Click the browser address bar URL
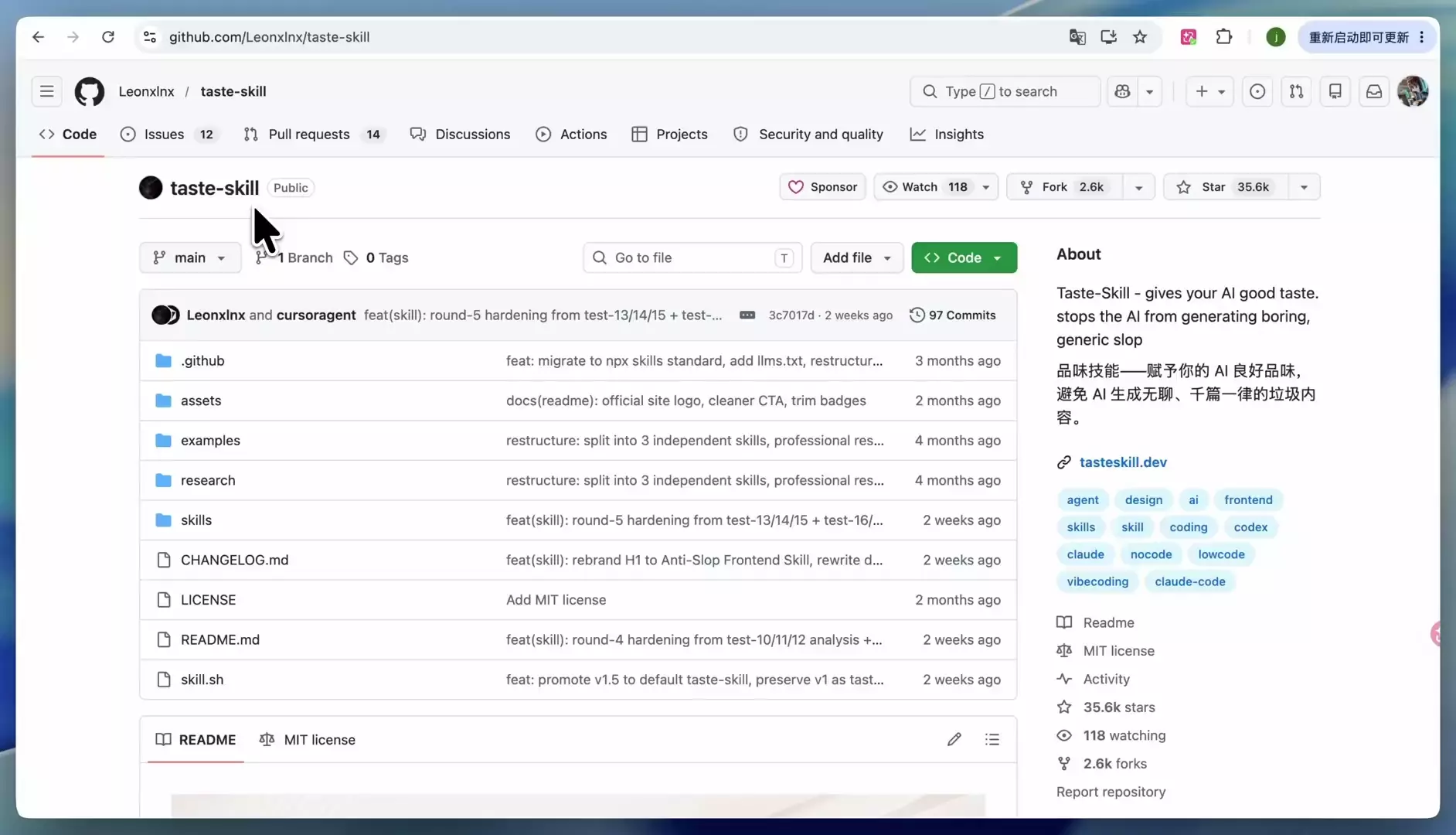This screenshot has height=835, width=1456. tap(269, 37)
